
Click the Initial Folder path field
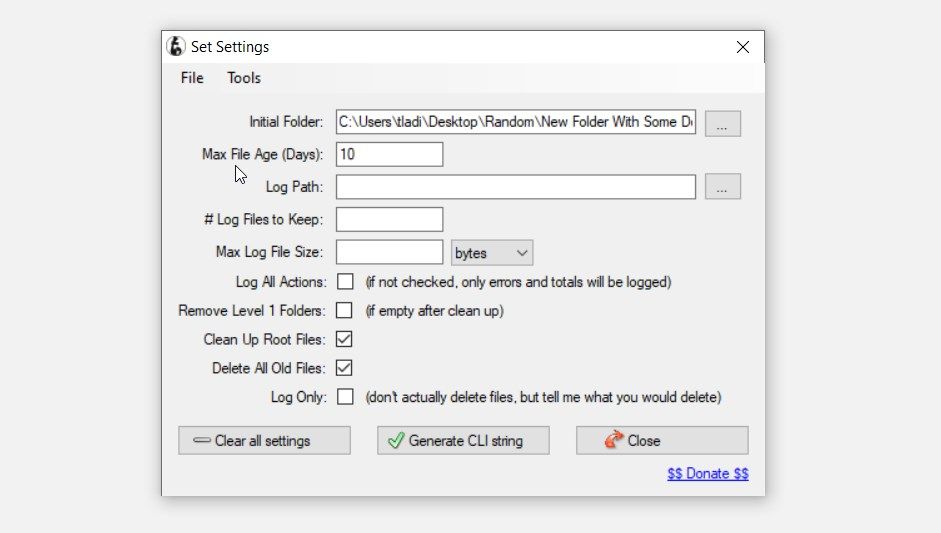(516, 122)
